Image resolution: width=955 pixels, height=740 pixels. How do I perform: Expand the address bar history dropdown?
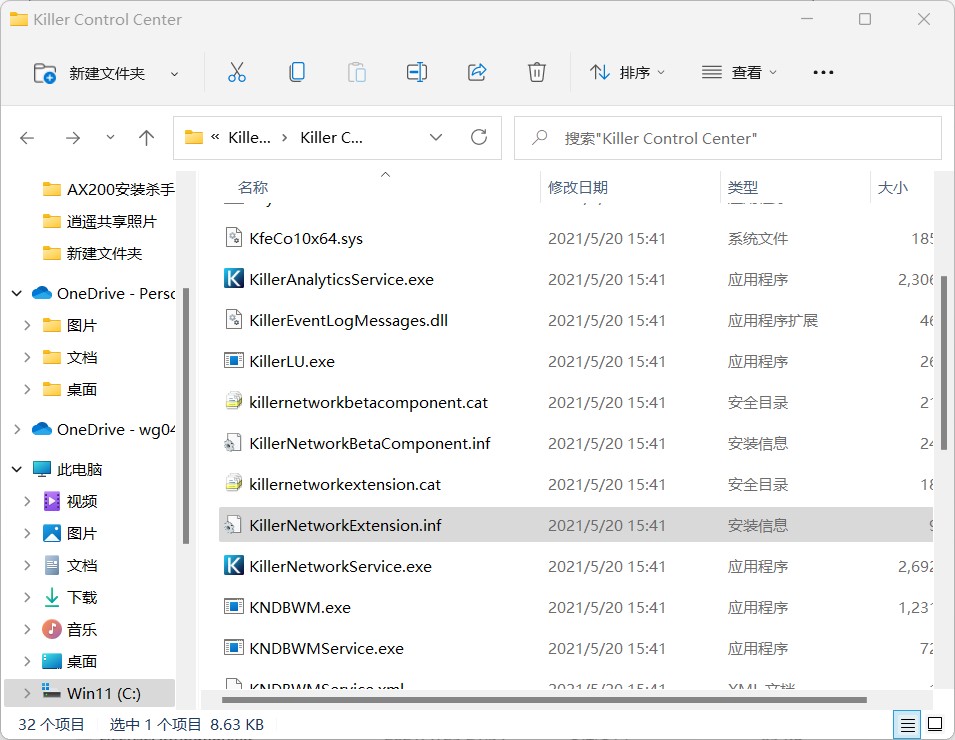436,137
